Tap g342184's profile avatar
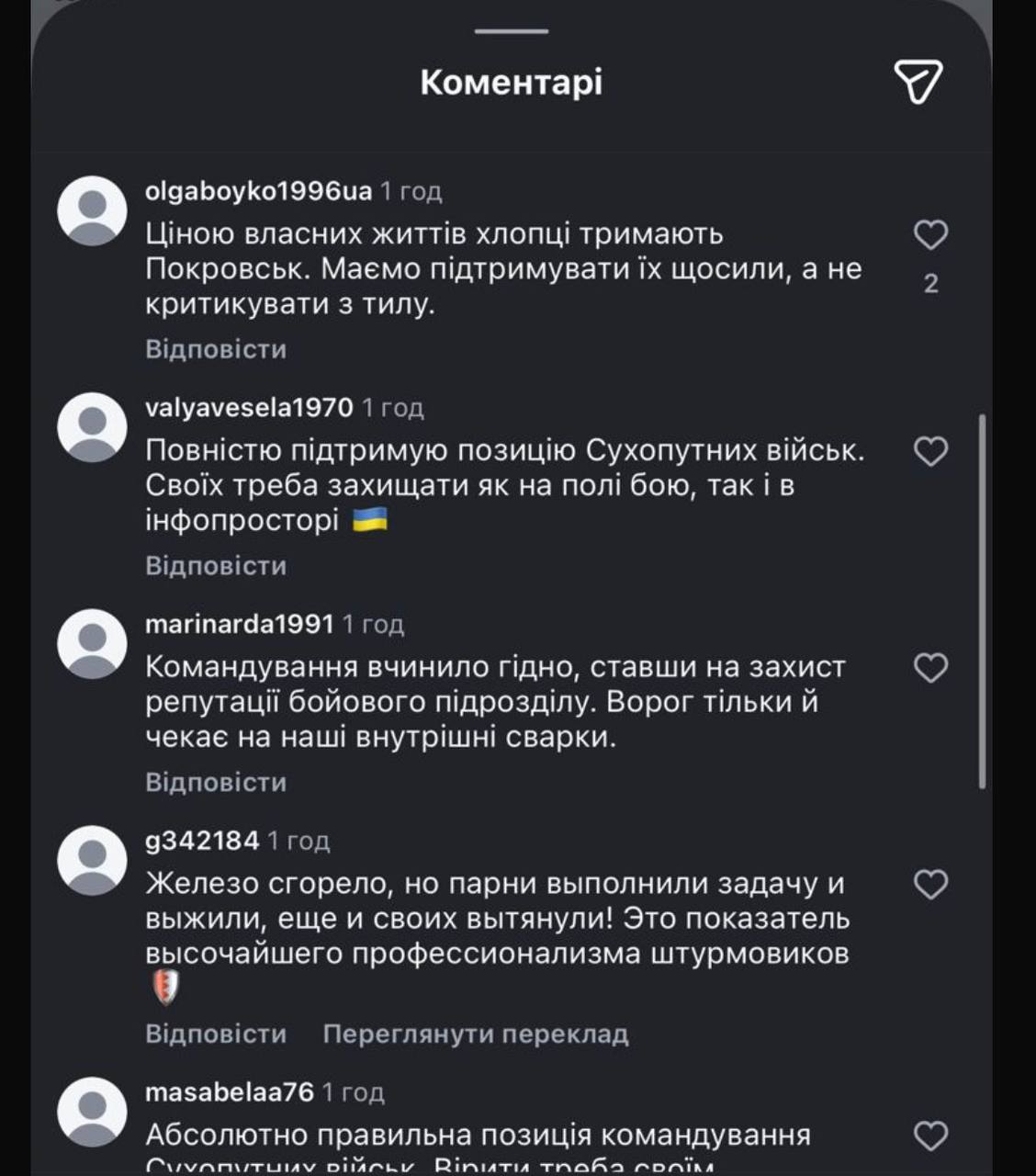Viewport: 1036px width, 1176px height. pyautogui.click(x=92, y=861)
